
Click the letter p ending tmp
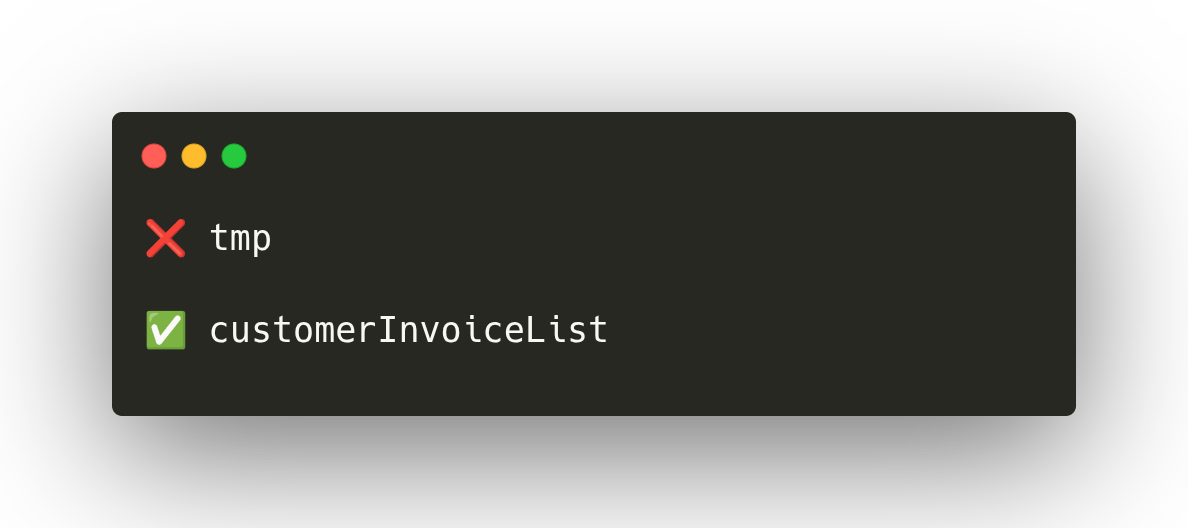[261, 242]
